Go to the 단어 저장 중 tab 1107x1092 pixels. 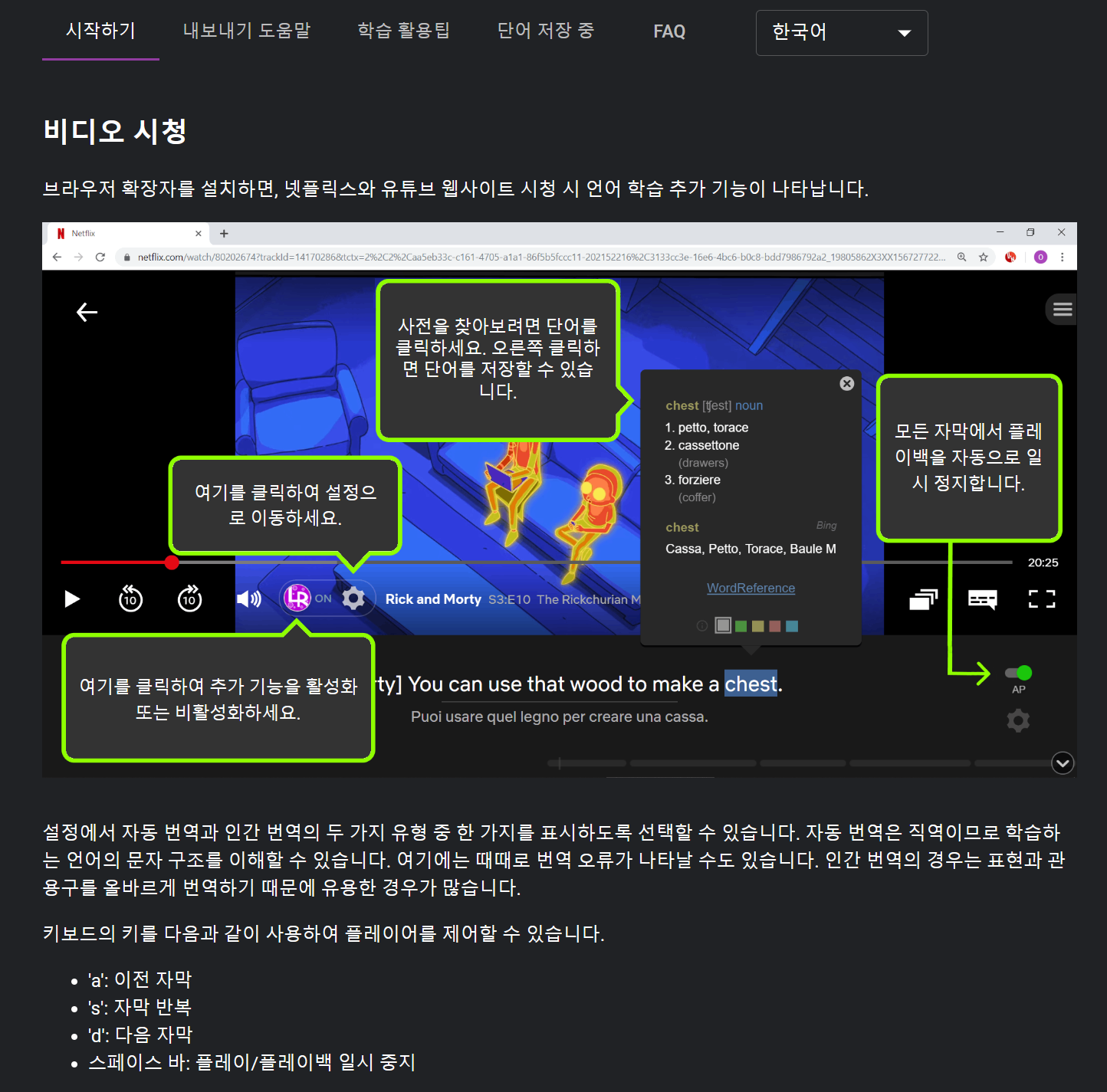[545, 31]
